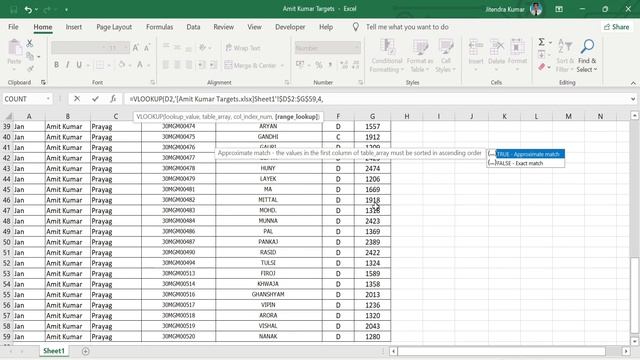The height and width of the screenshot is (360, 640).
Task: Open Conditional Formatting menu
Action: (x=387, y=56)
